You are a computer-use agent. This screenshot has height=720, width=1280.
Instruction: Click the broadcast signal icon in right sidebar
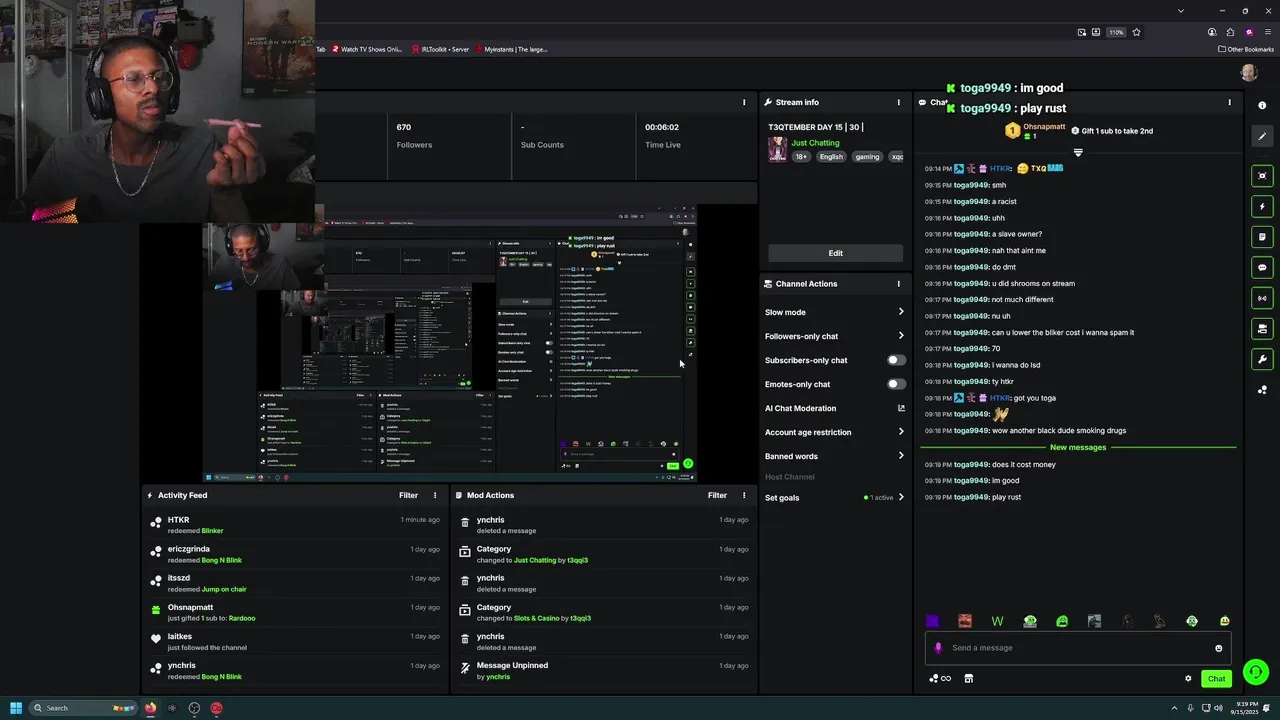1262,298
